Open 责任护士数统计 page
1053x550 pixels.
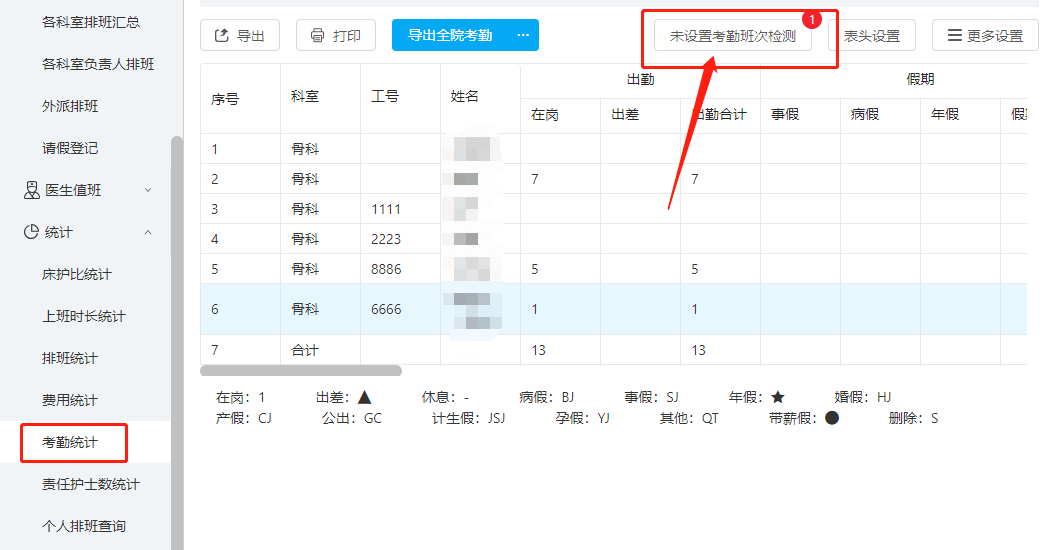[x=91, y=484]
